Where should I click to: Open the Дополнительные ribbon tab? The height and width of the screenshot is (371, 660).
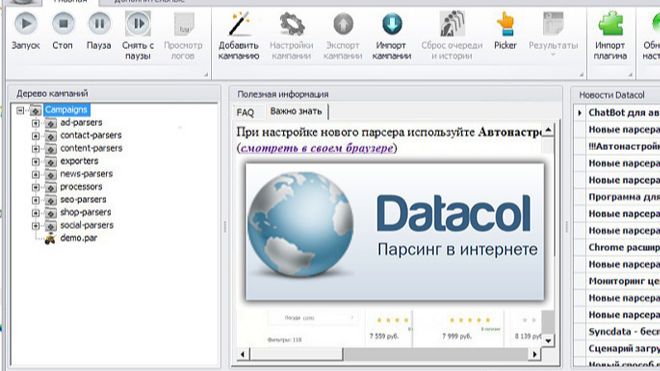pos(149,1)
